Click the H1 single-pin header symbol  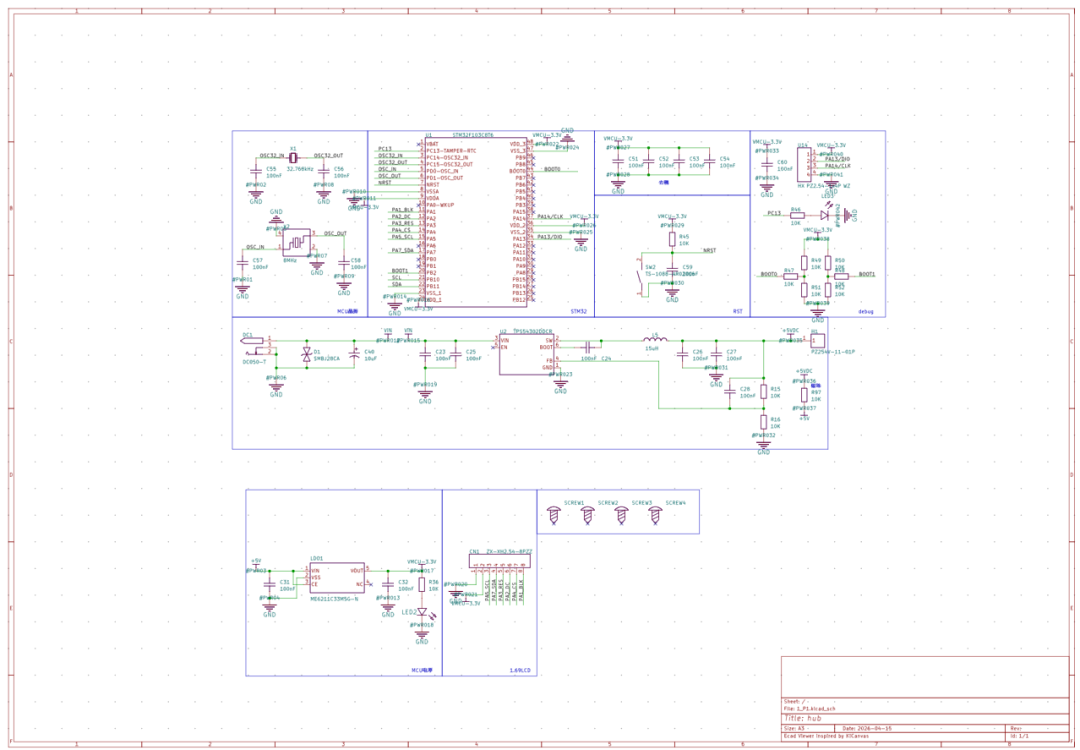click(818, 340)
